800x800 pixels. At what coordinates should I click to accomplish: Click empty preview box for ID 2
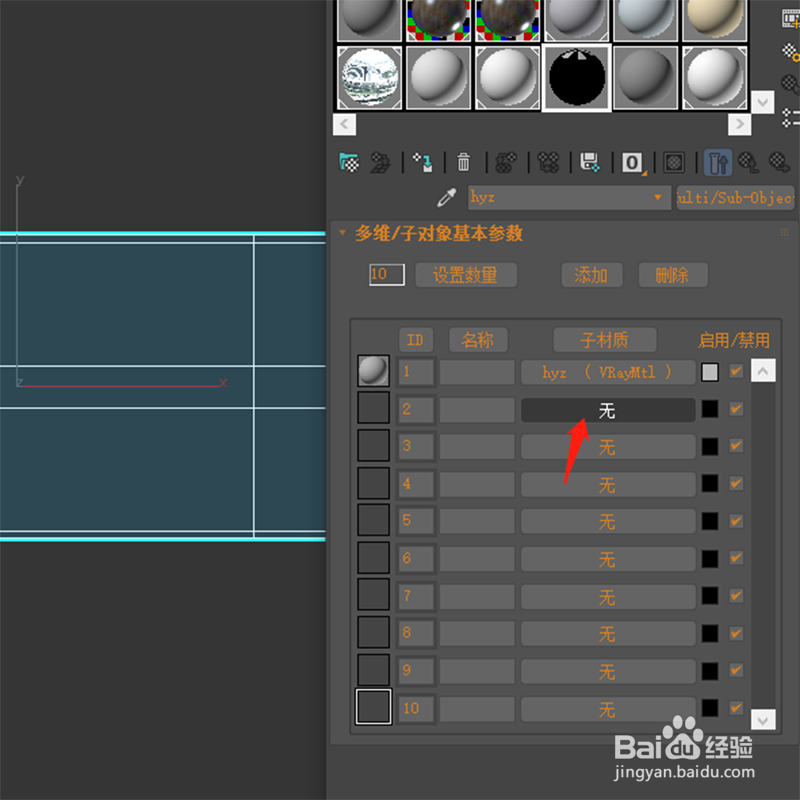point(373,408)
